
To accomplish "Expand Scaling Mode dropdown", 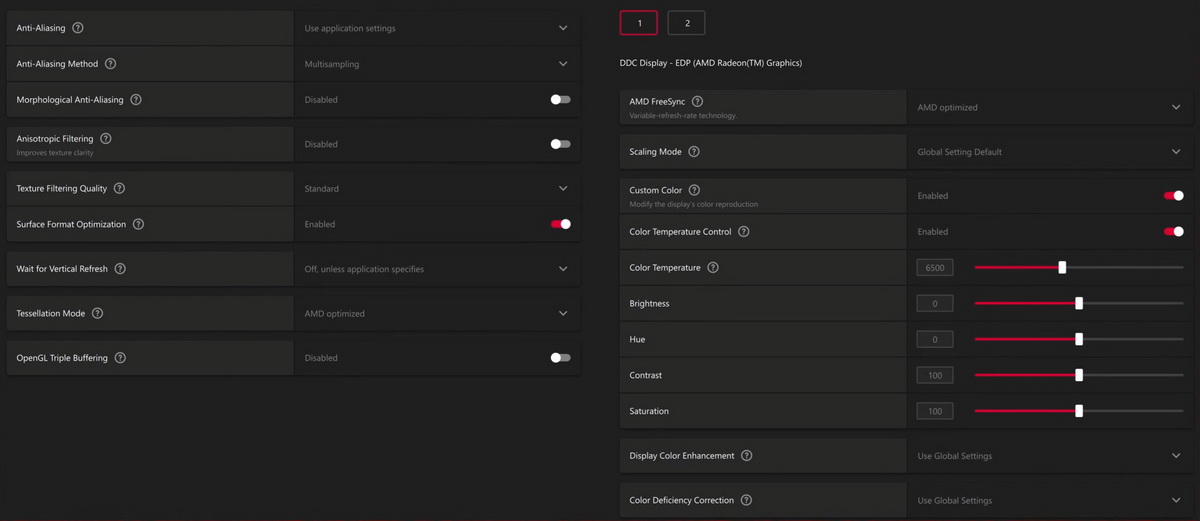I will [1049, 152].
